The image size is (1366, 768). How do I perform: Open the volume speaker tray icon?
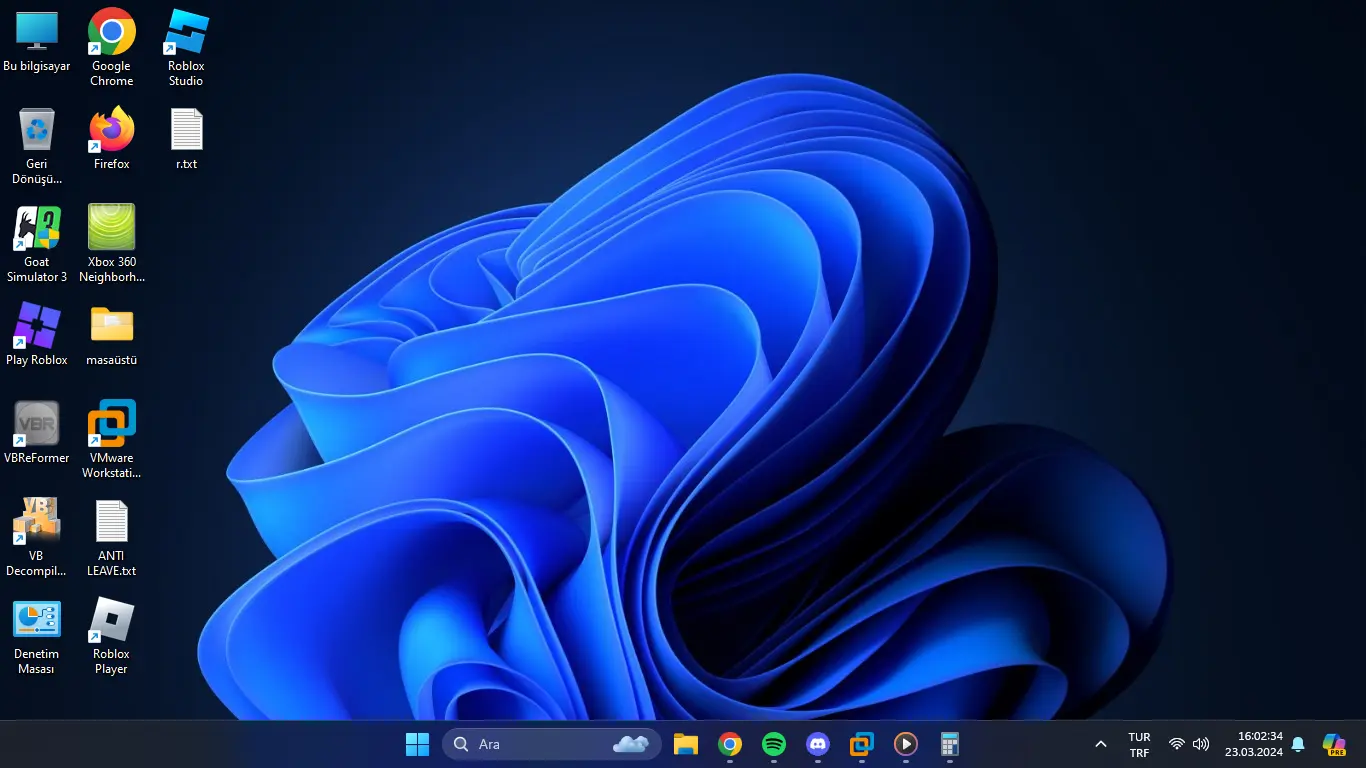click(x=1201, y=744)
